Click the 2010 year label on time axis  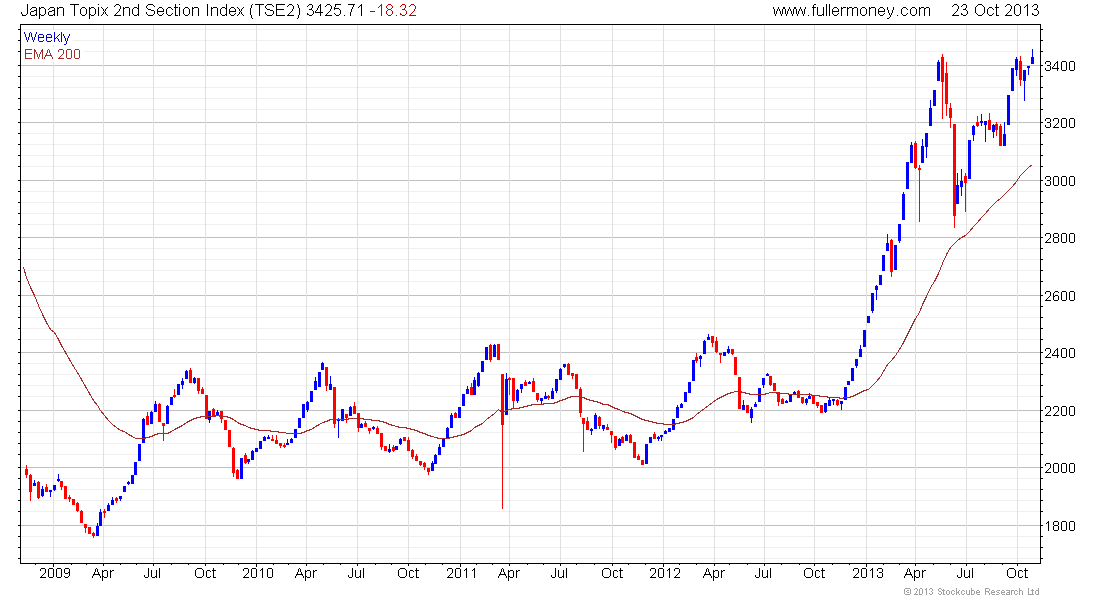[257, 573]
